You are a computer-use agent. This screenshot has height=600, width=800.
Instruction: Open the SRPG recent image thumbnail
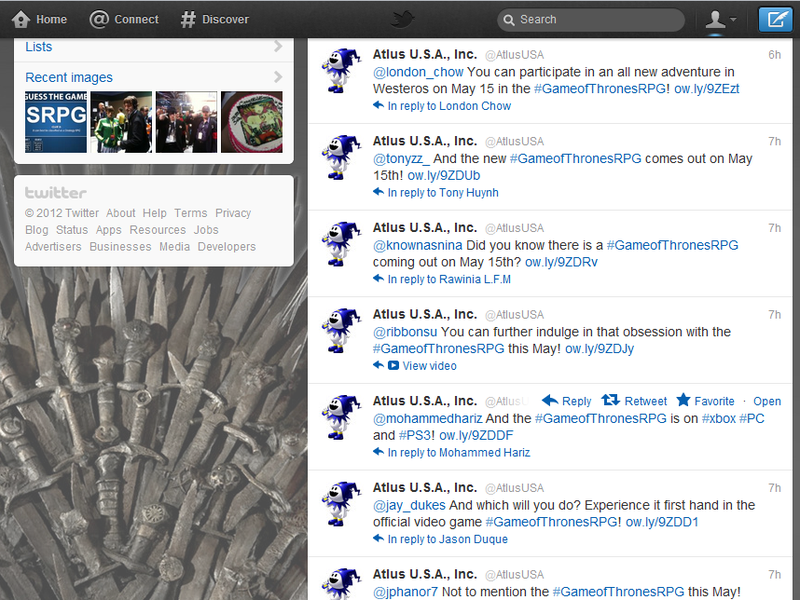click(x=56, y=122)
